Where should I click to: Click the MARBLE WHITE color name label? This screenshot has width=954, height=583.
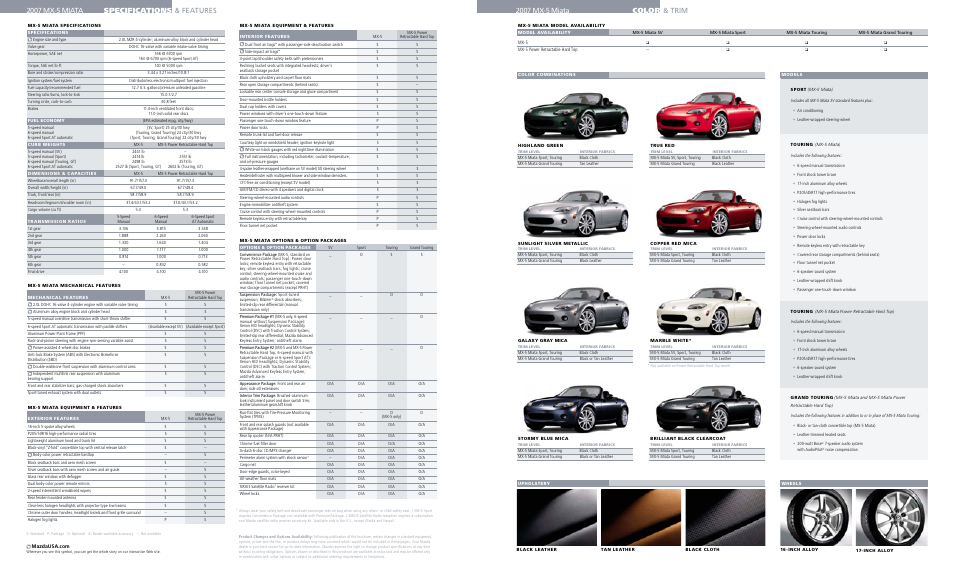click(670, 340)
